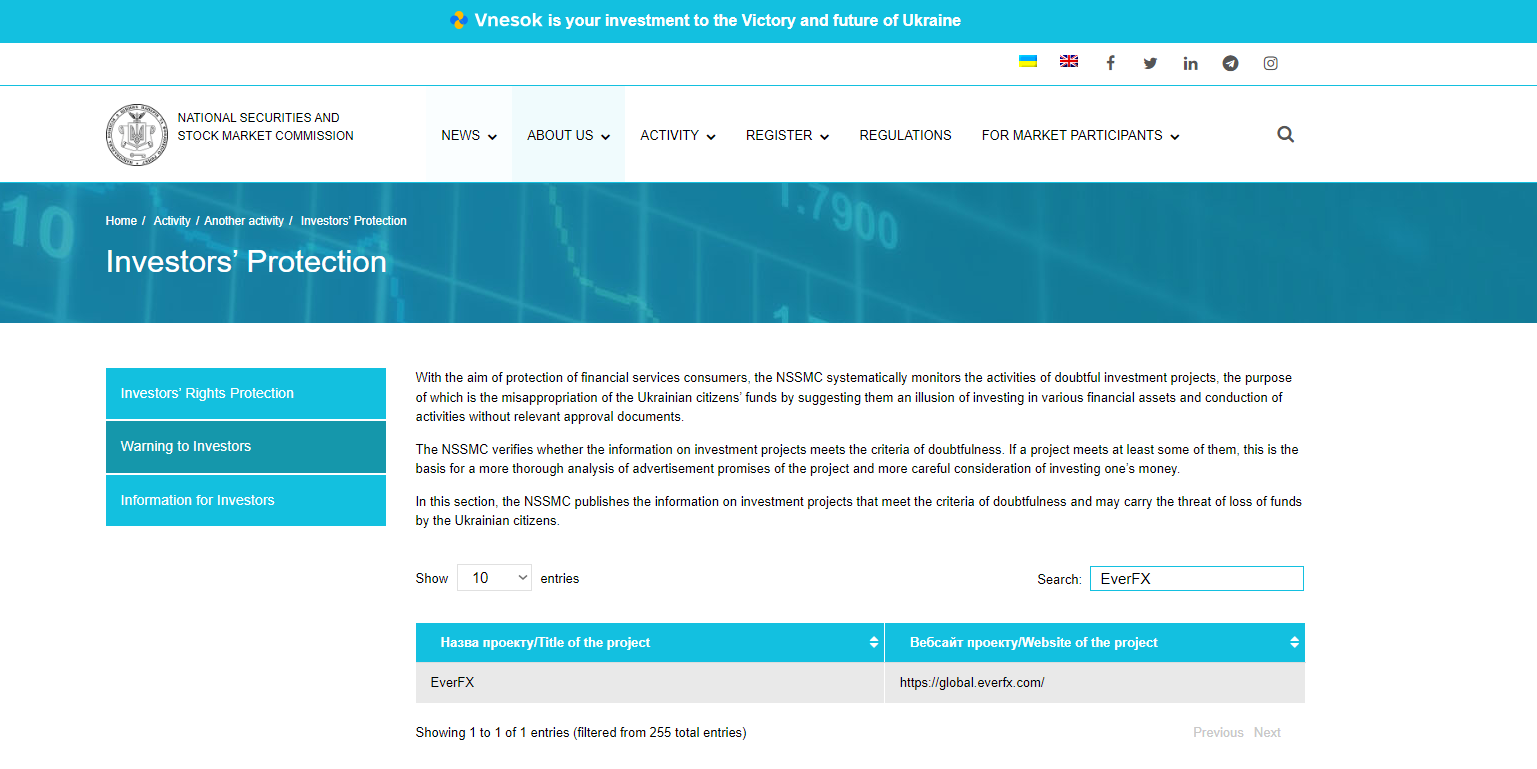
Task: Select Warning to Investors sidebar tab
Action: (246, 446)
